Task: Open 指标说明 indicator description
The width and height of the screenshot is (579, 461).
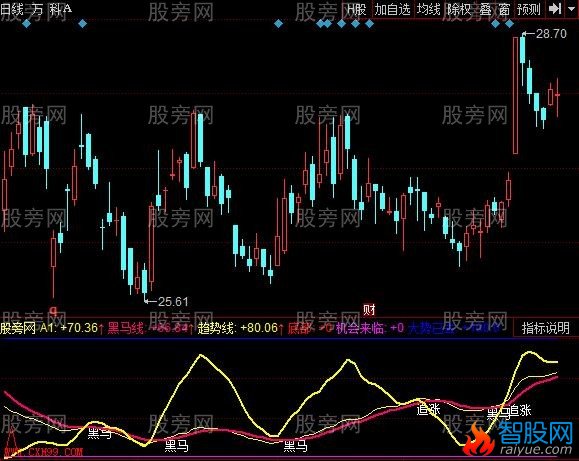Action: click(545, 328)
